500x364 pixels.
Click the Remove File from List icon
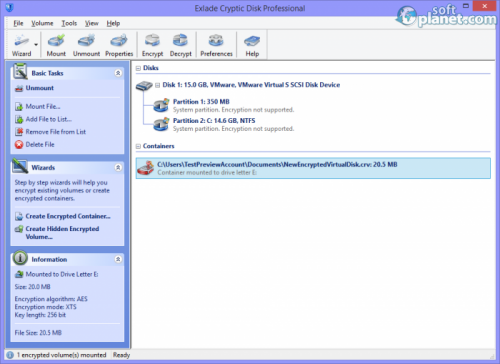[19, 132]
